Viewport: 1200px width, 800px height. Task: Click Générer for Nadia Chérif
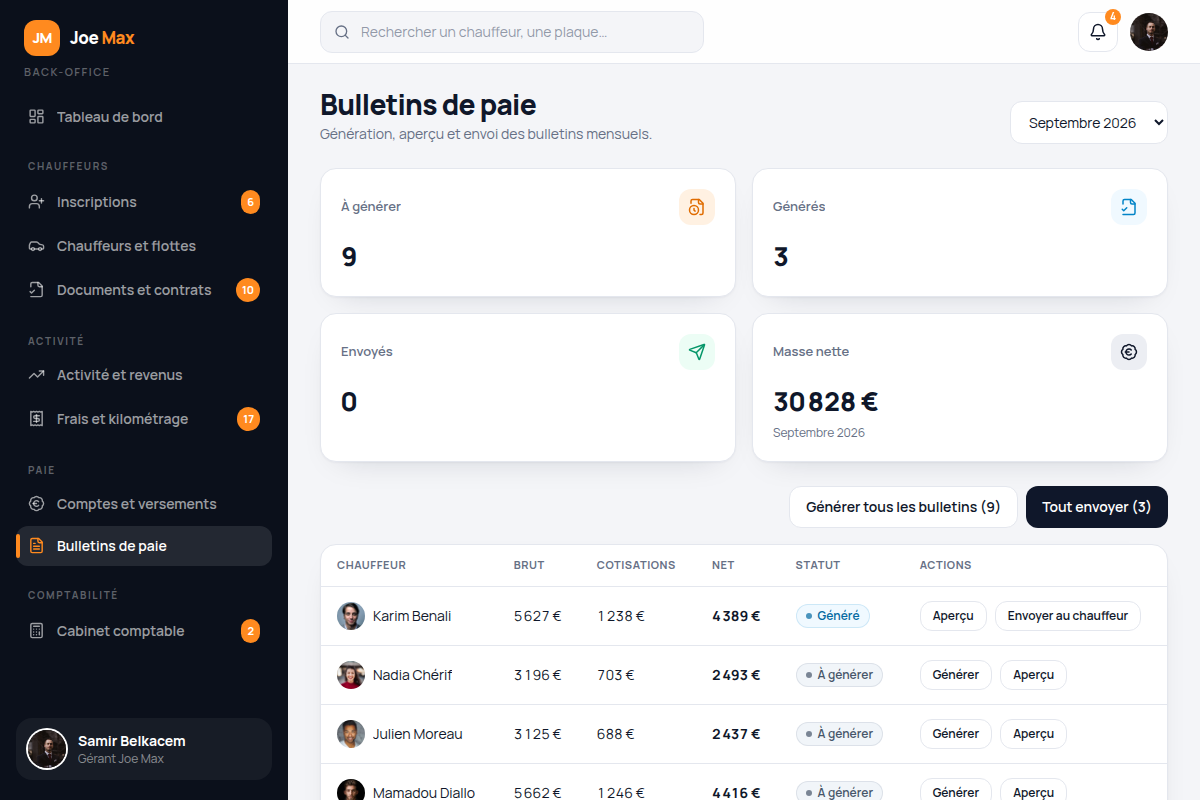[x=956, y=675]
